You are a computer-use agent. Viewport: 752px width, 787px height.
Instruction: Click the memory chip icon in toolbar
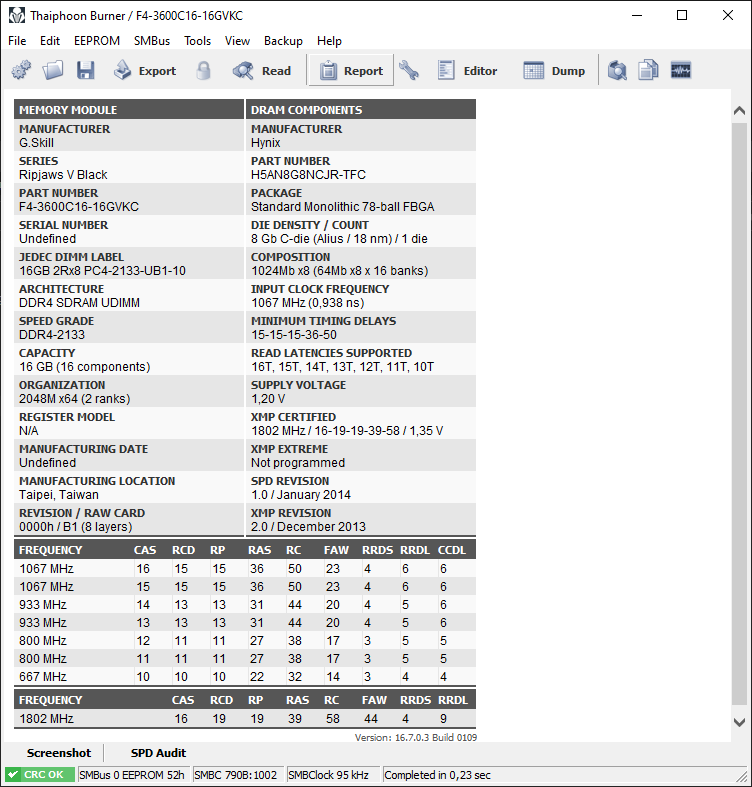click(681, 70)
